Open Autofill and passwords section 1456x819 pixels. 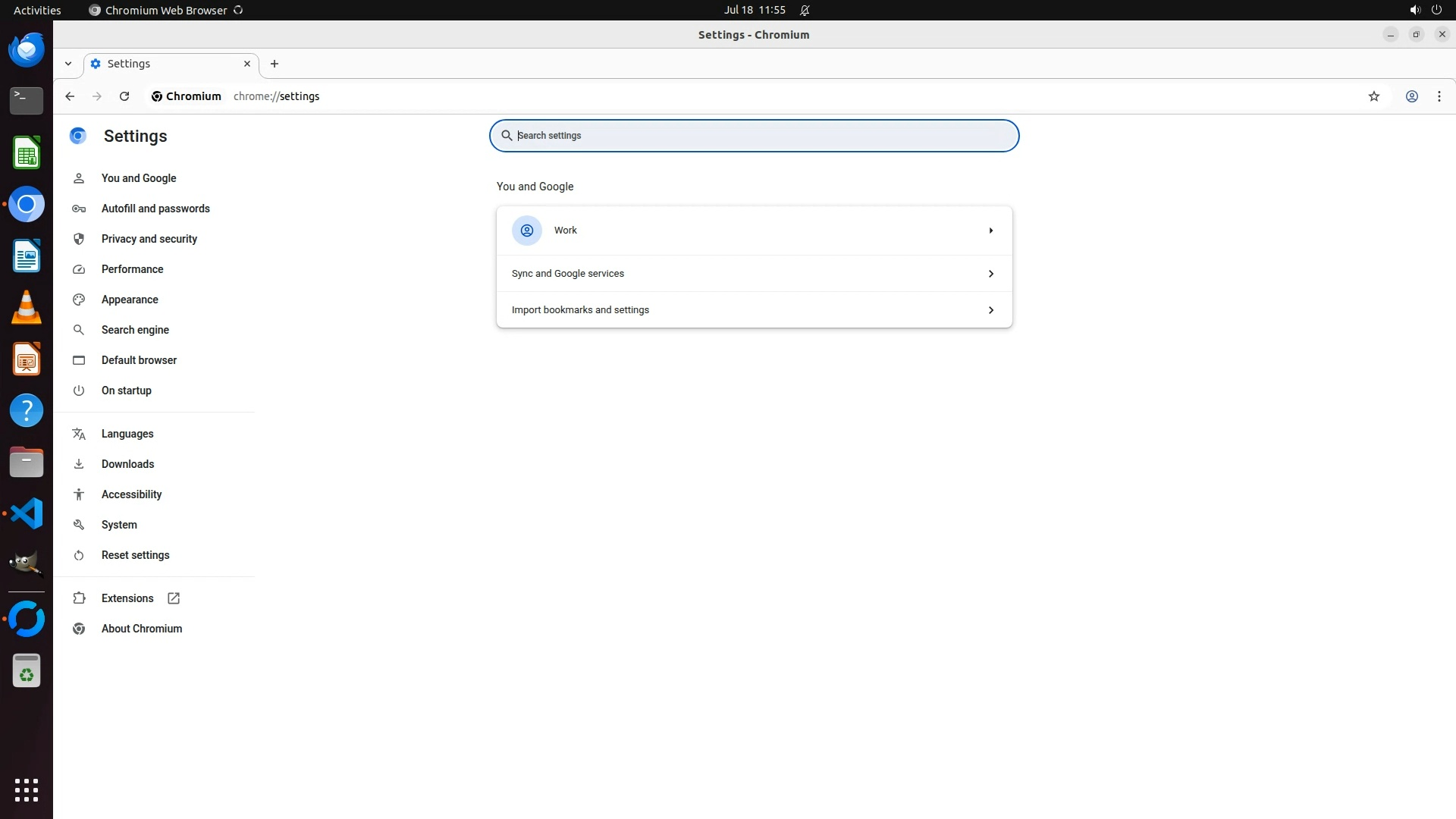155,209
